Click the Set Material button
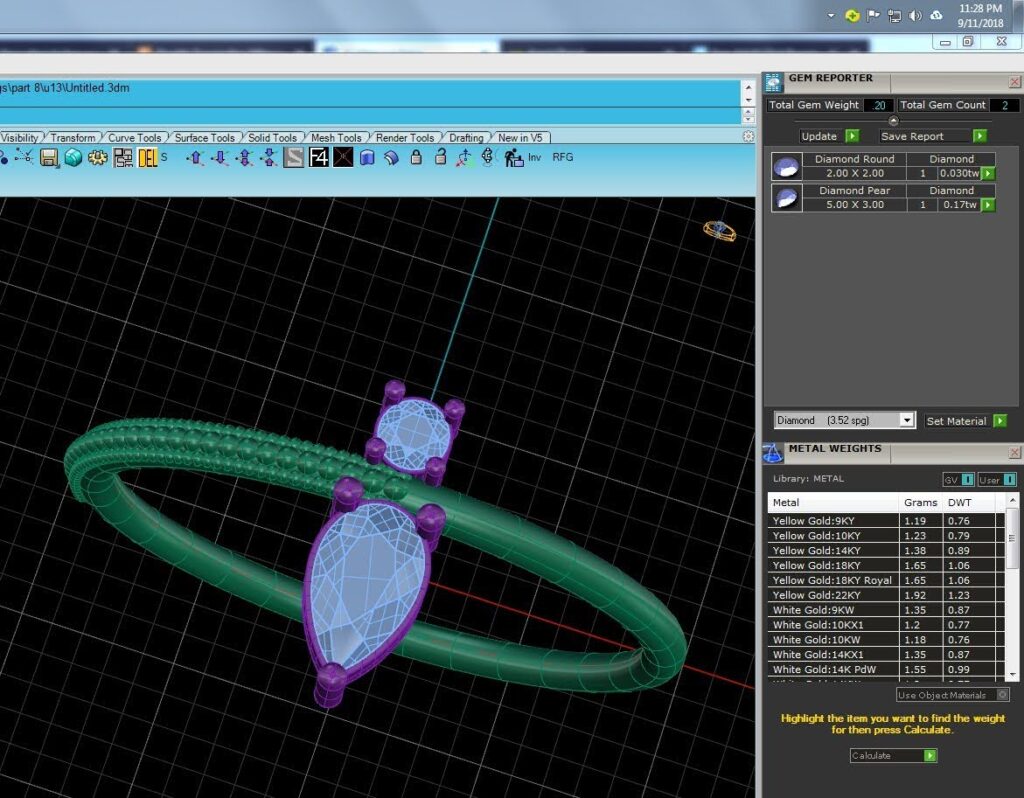1024x798 pixels. click(965, 421)
